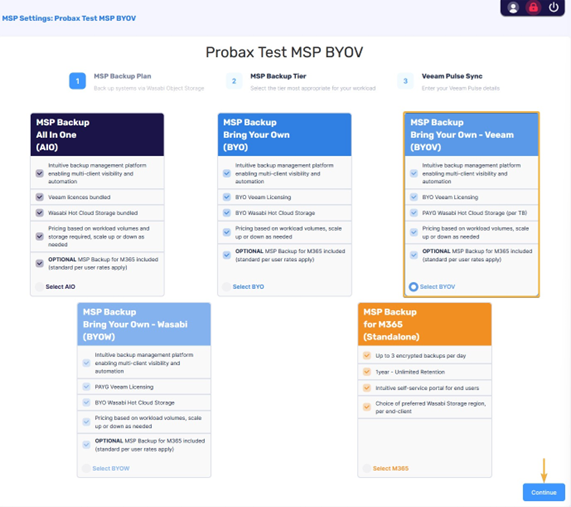The height and width of the screenshot is (507, 571).
Task: Toggle BYO Wasabi Hot Cloud Storage checkbox in BYO
Action: 227,213
